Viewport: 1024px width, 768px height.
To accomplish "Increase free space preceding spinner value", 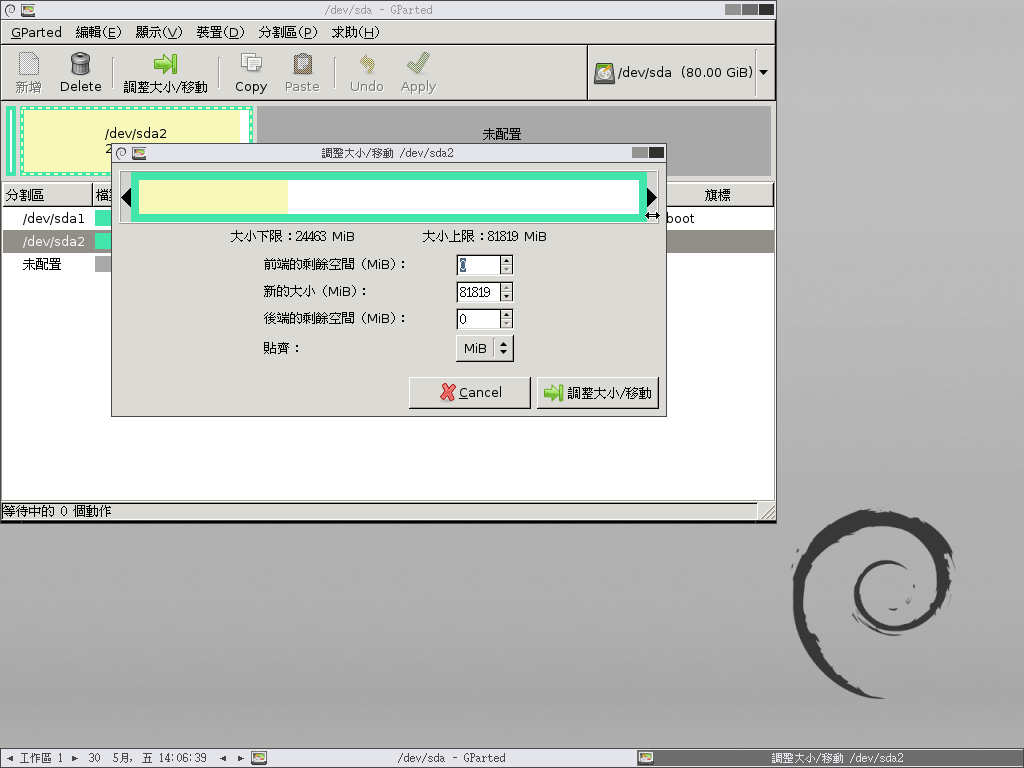I will tap(506, 260).
